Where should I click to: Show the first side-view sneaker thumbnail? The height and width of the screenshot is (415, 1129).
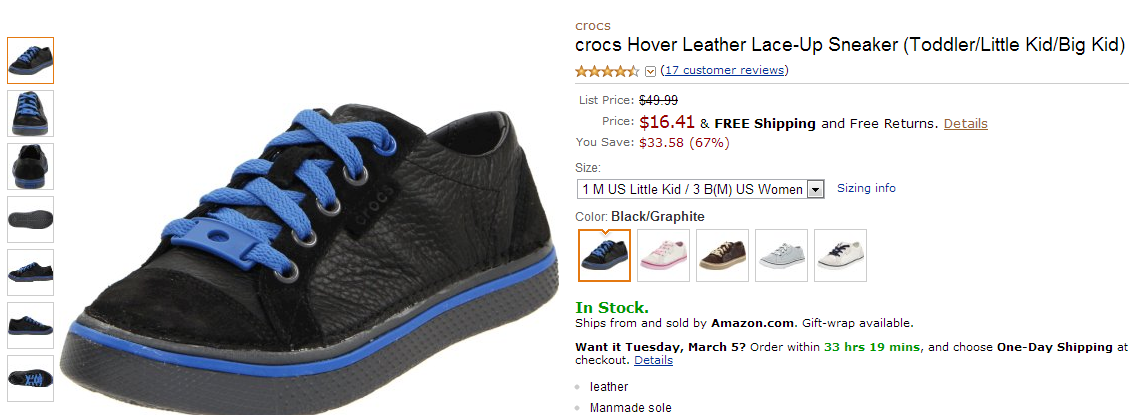(30, 60)
